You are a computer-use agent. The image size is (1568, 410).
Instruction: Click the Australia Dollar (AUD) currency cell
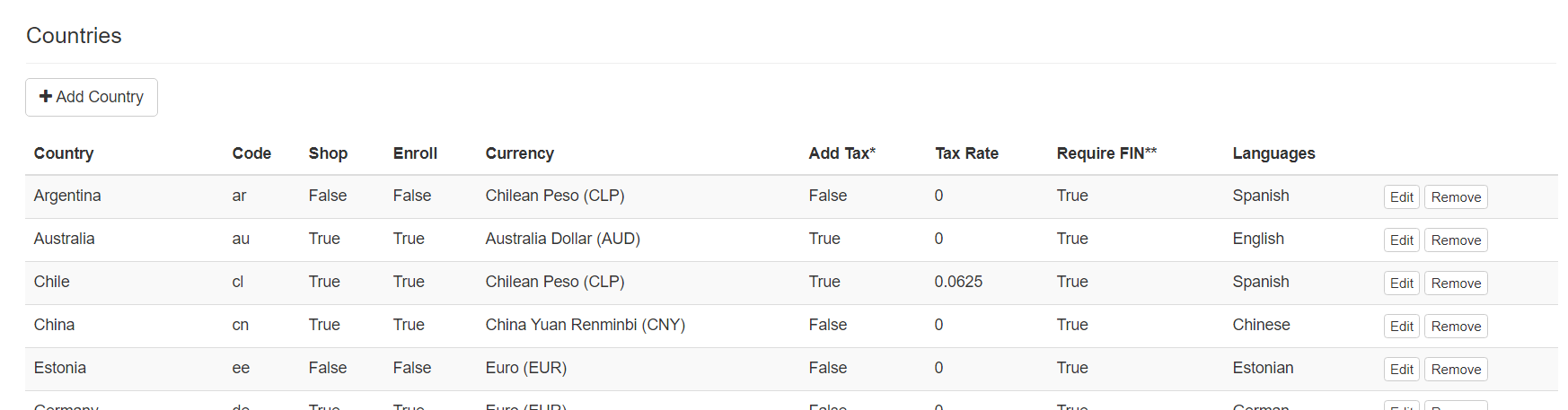(562, 239)
